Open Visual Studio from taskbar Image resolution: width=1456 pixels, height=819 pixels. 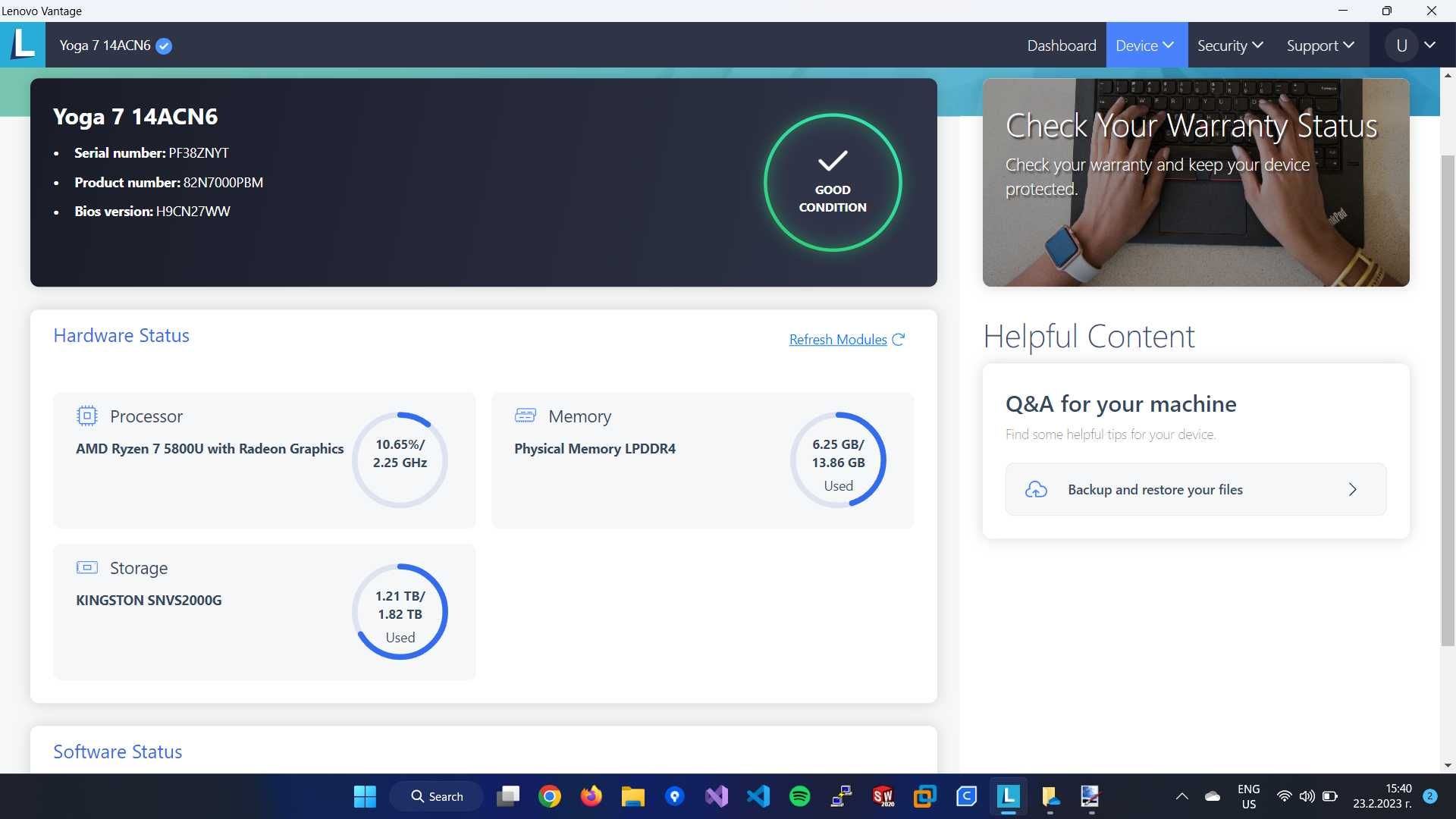tap(717, 796)
